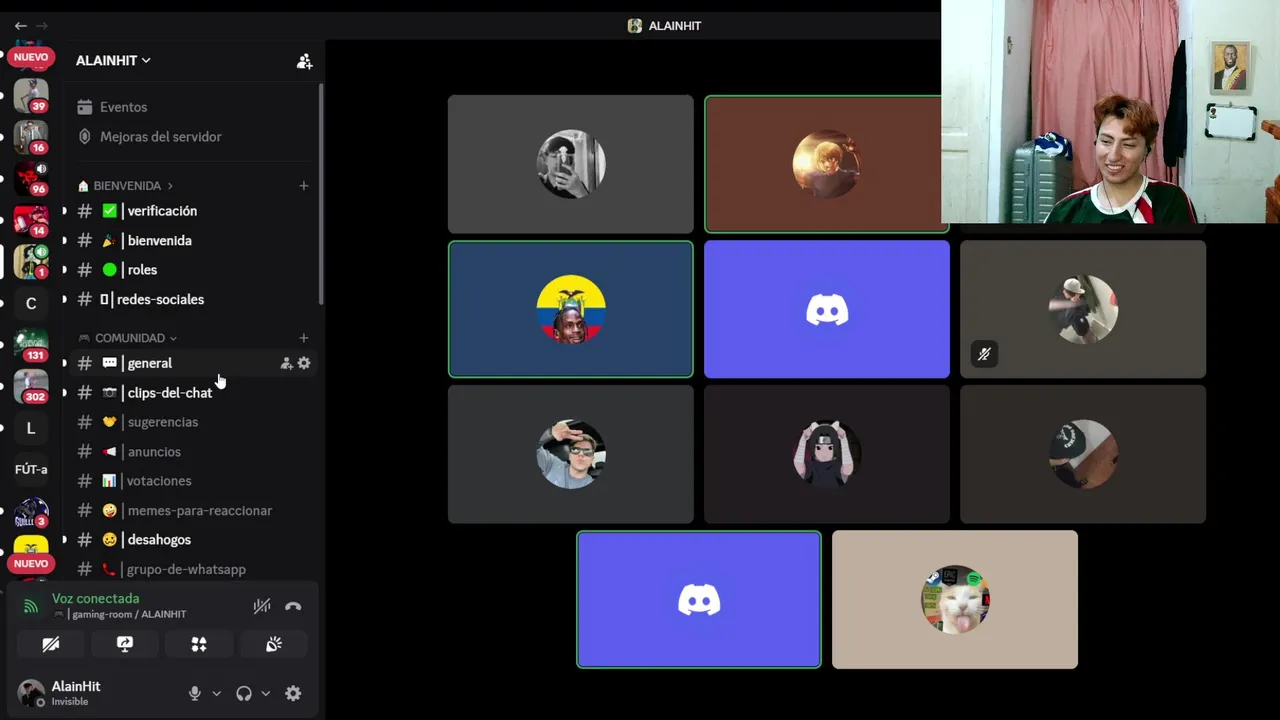This screenshot has width=1280, height=720.
Task: Open the sugerencias channel
Action: tap(190, 422)
